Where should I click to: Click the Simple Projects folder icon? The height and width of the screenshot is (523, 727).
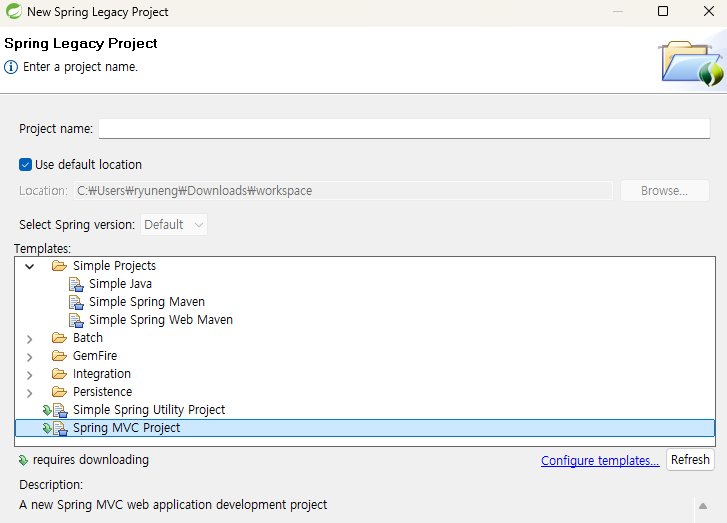pos(59,266)
